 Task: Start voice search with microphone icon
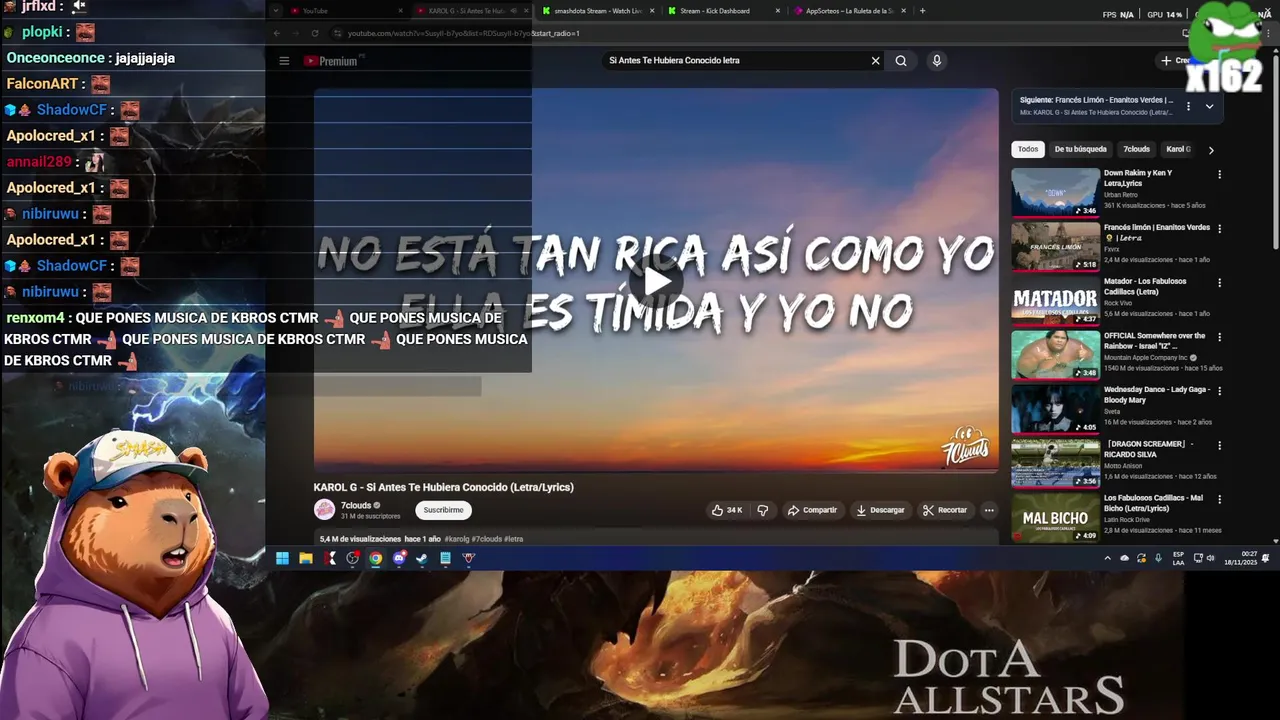[x=937, y=61]
